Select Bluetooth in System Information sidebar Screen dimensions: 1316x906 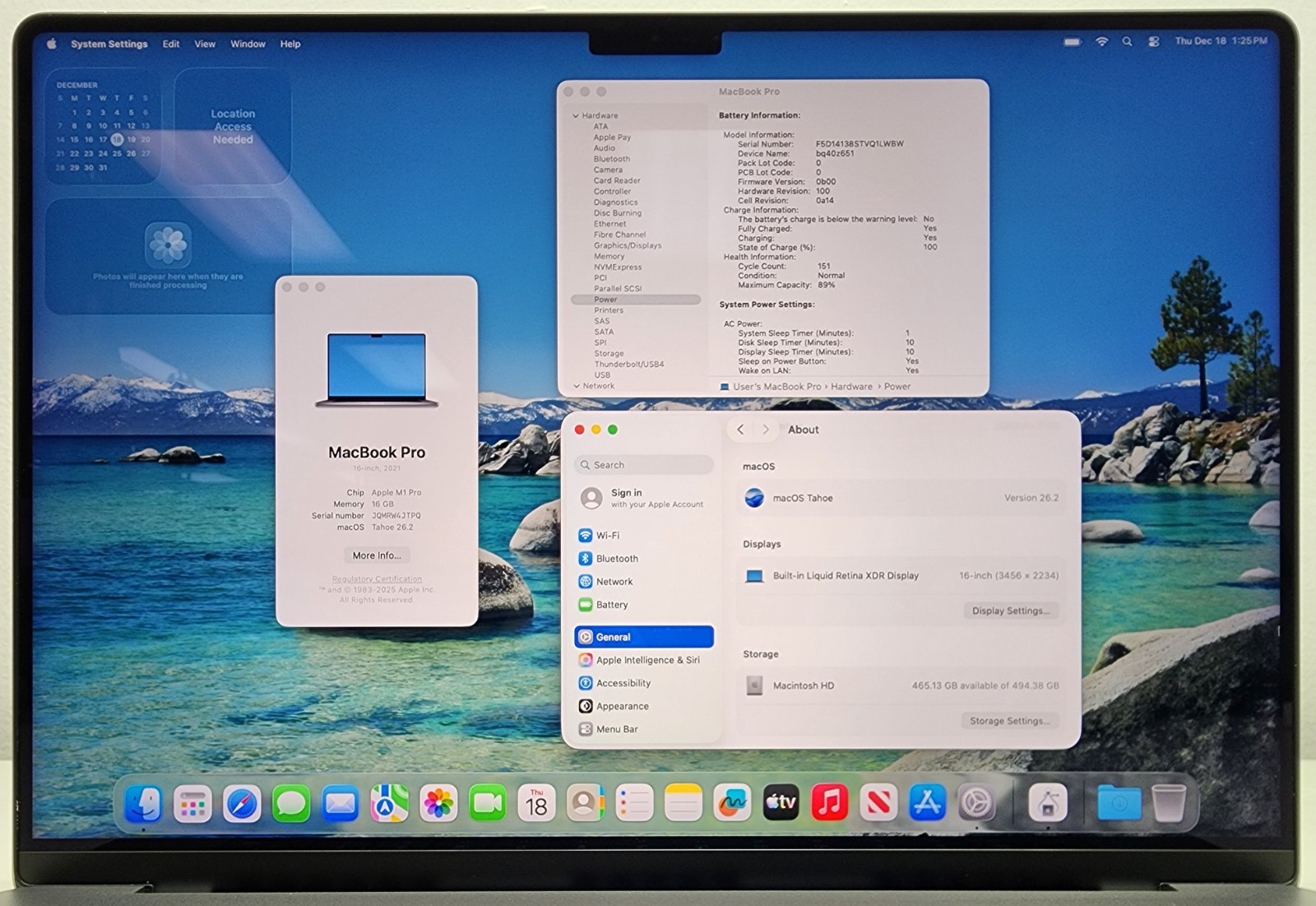612,159
